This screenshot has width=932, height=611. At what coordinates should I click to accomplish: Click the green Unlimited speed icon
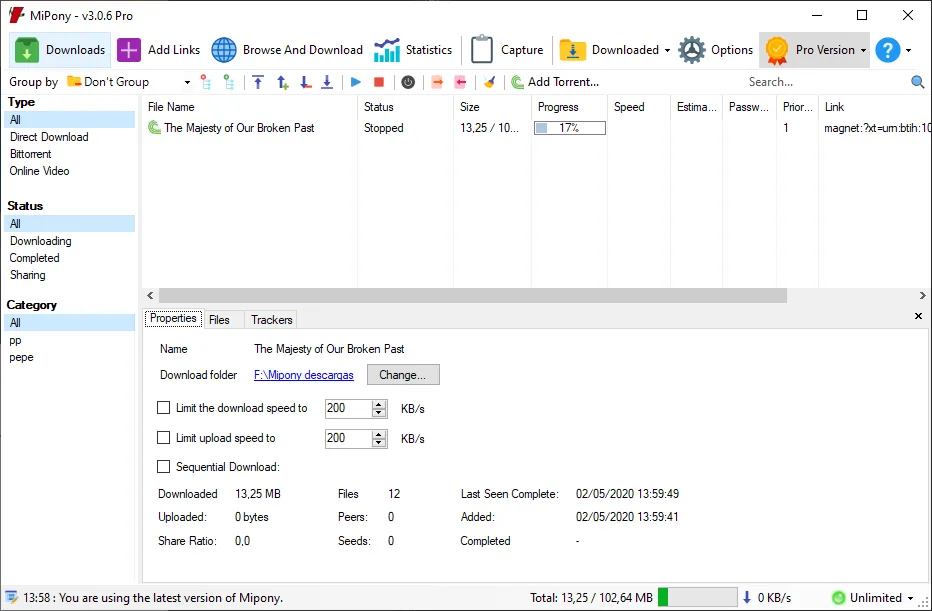coord(838,598)
